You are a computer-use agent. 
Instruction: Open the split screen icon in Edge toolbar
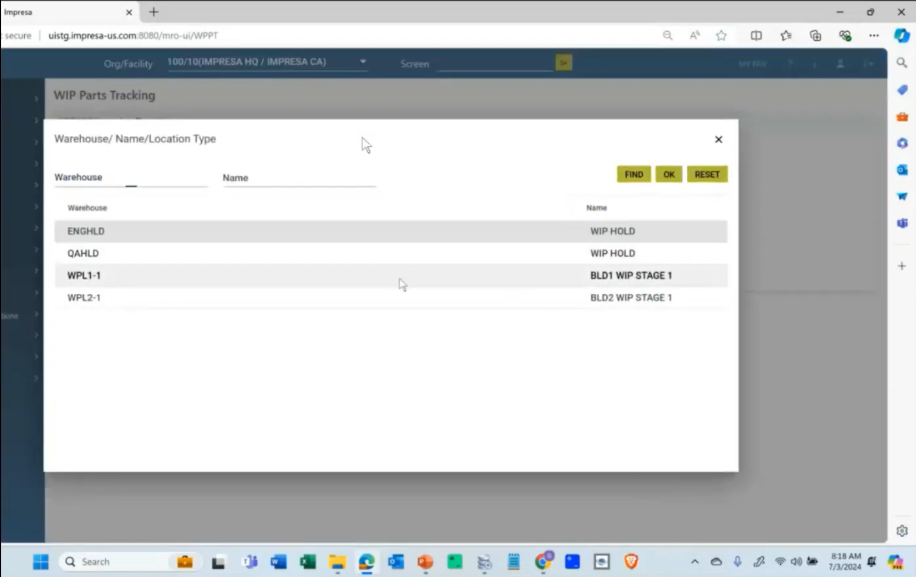[x=756, y=35]
